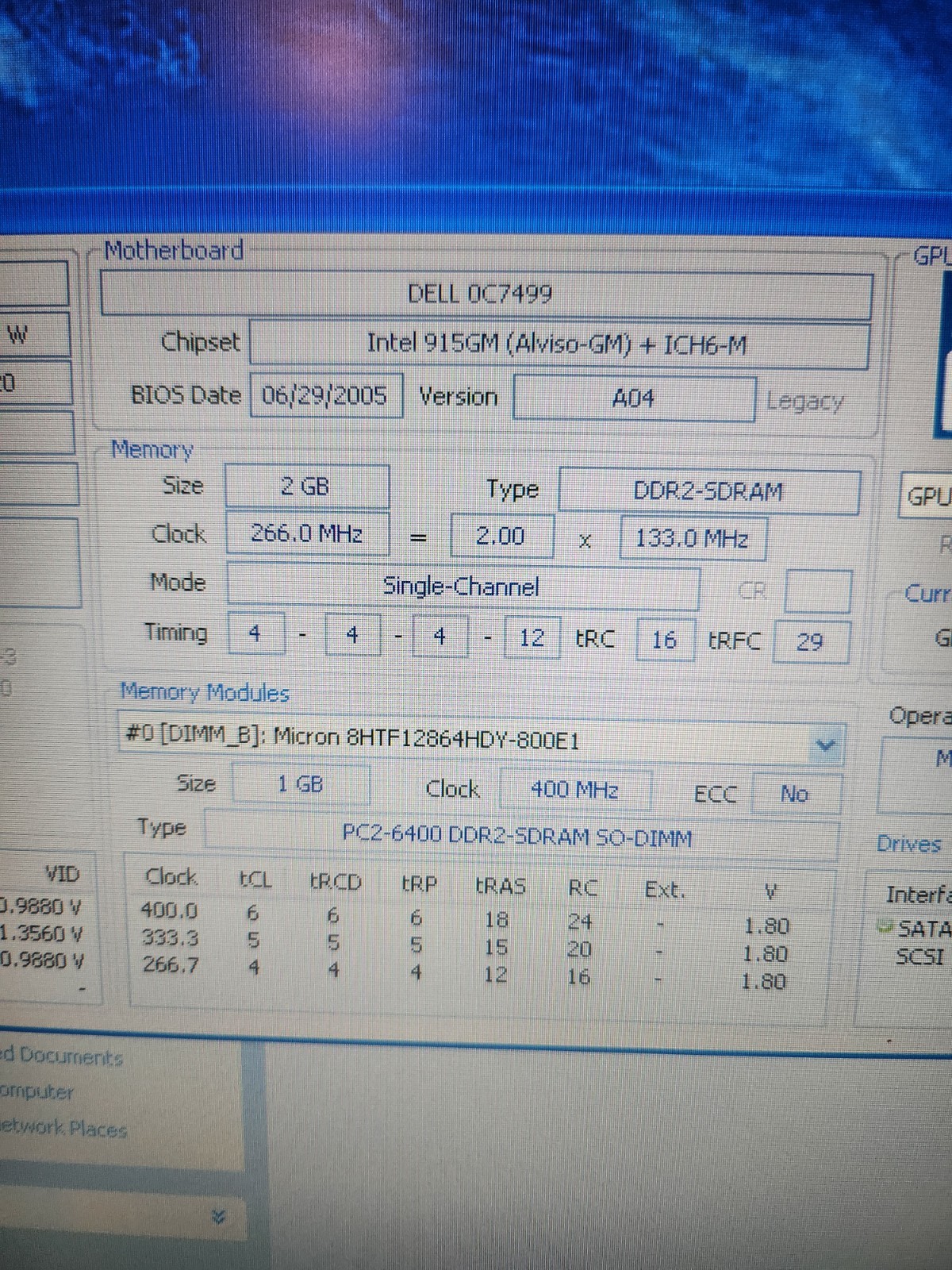
Task: Click the 266.7 clock table row
Action: [x=464, y=972]
